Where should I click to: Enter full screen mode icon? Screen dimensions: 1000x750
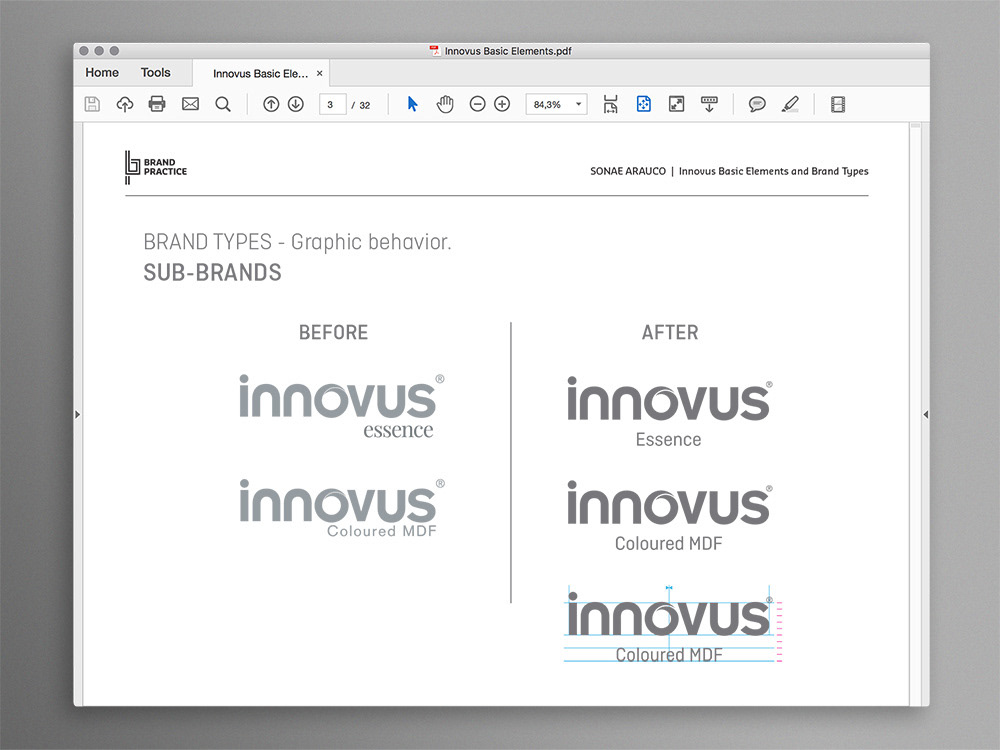677,104
